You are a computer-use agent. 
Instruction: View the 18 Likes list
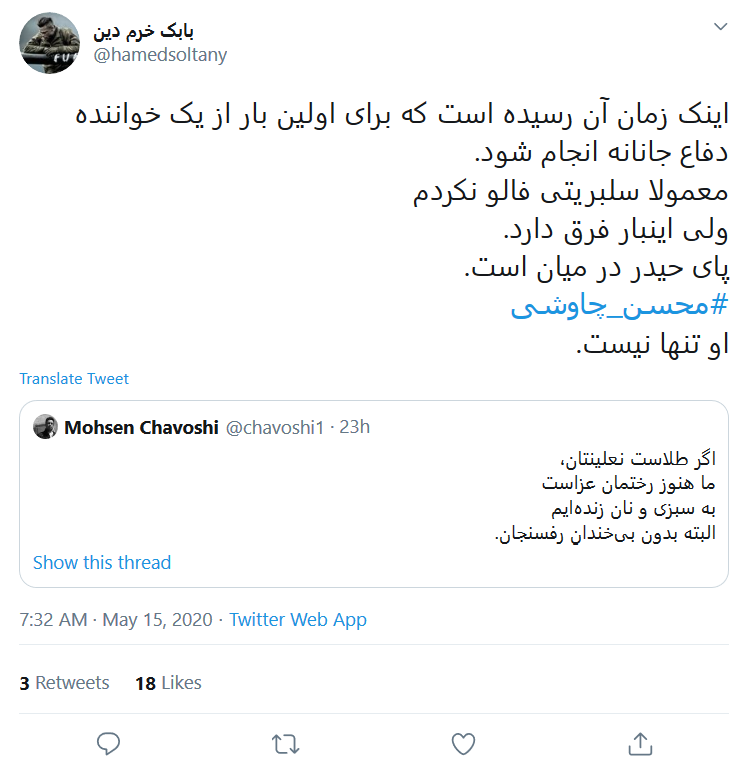168,683
